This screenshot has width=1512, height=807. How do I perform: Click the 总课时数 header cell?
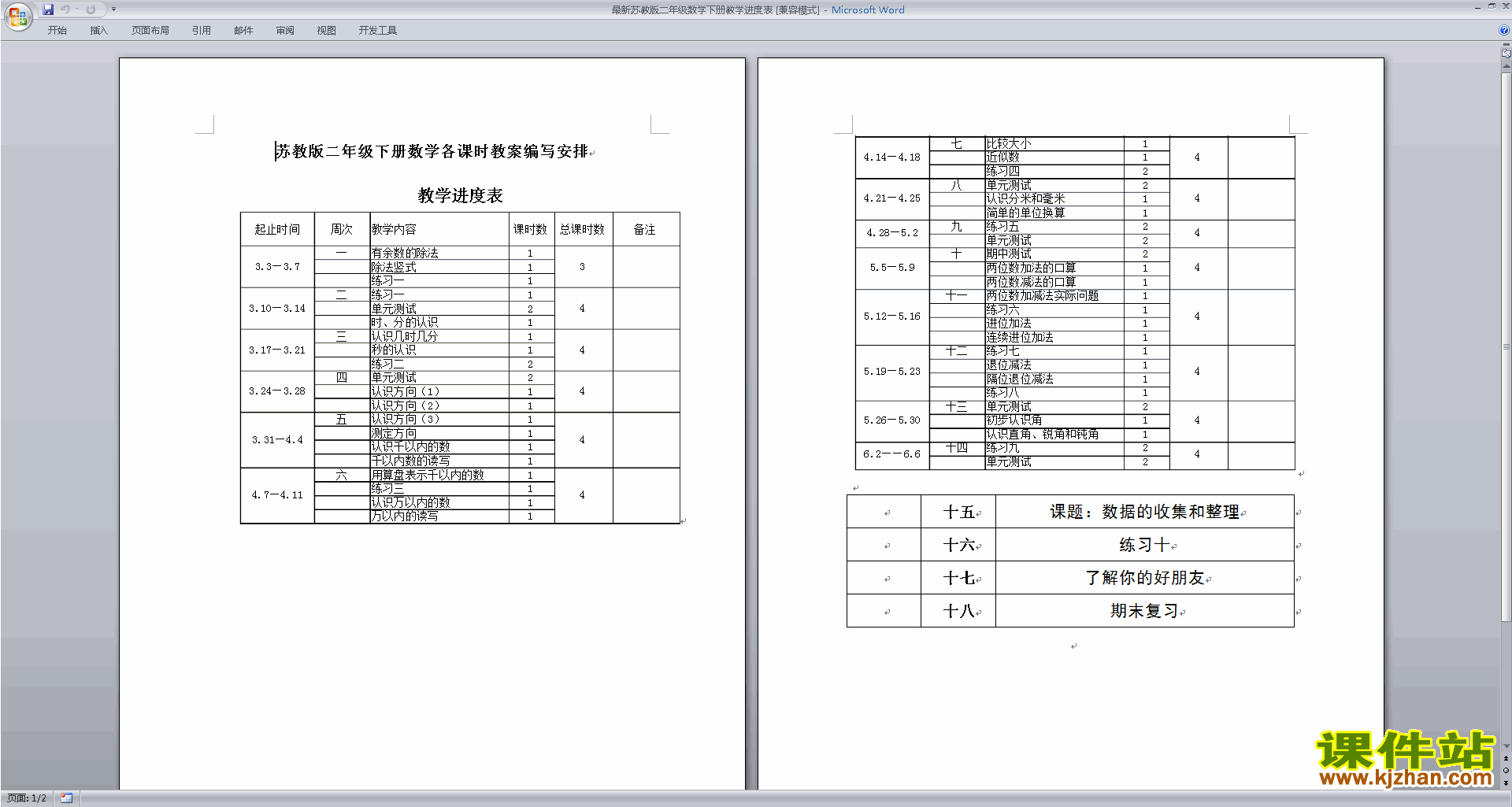(x=583, y=229)
